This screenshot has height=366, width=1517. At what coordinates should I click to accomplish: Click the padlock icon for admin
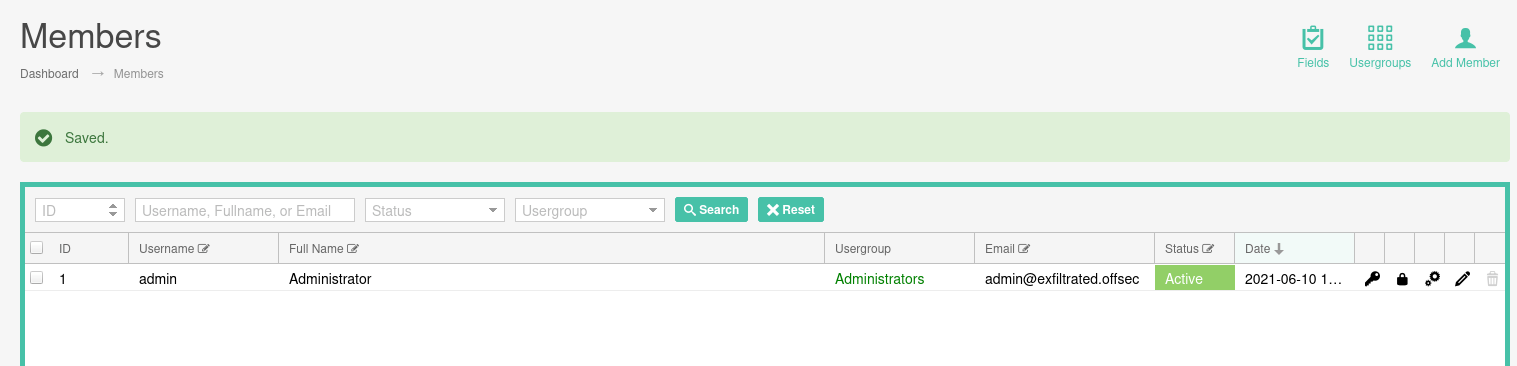pos(1402,279)
